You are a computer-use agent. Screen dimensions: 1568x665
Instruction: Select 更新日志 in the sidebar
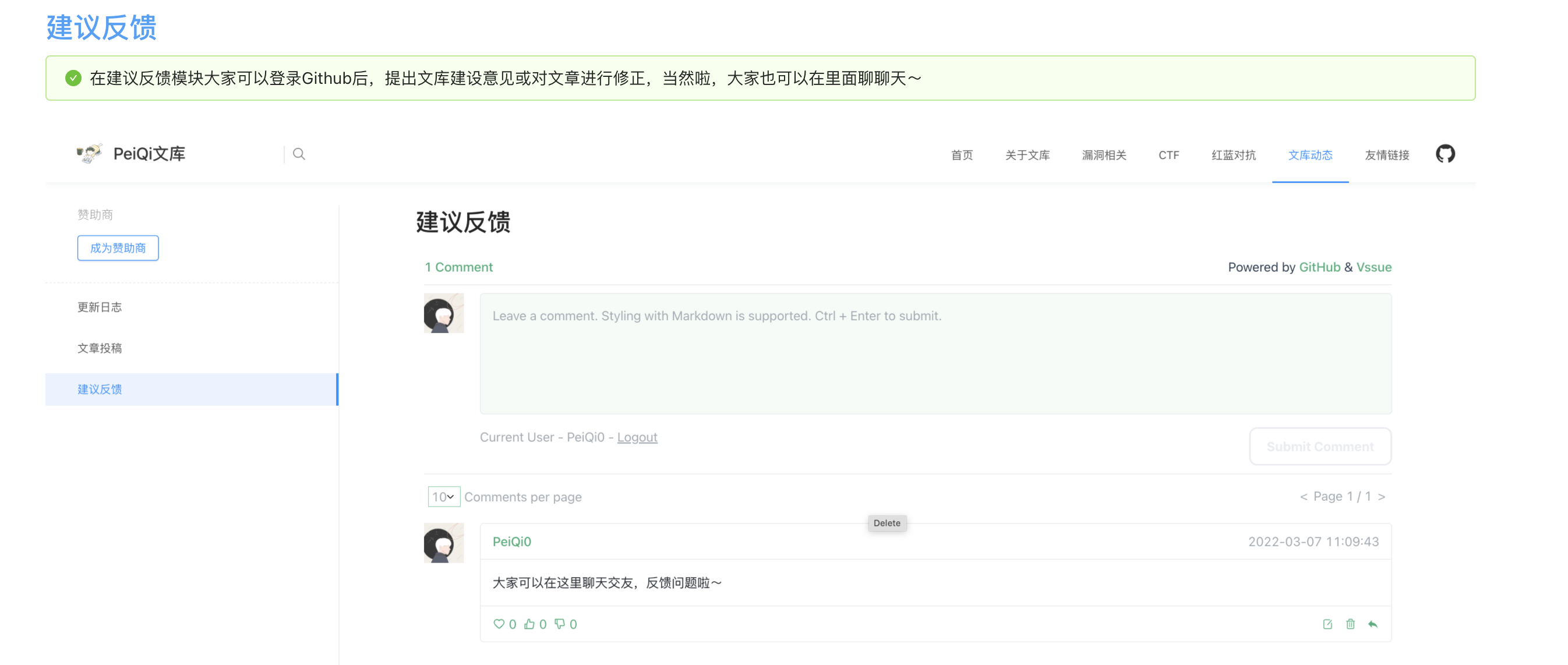coord(99,307)
